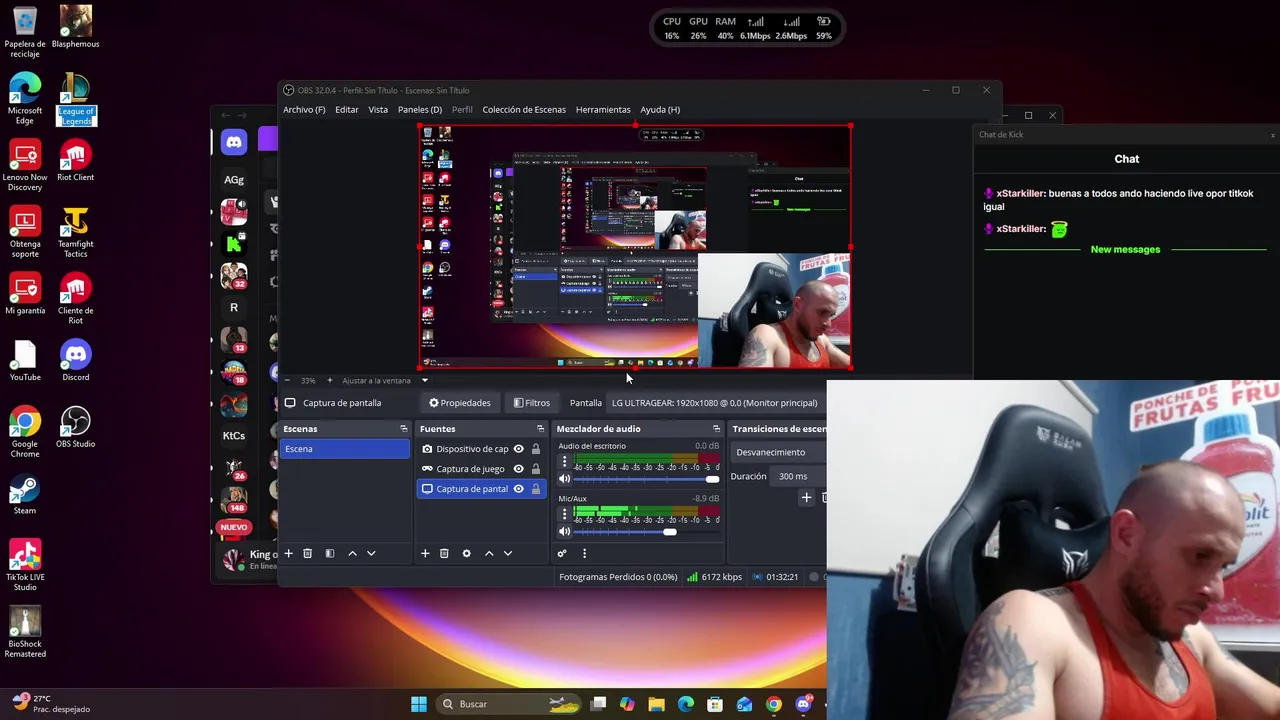Image resolution: width=1280 pixels, height=720 pixels.
Task: Click the Duración 300 ms field
Action: pos(799,476)
